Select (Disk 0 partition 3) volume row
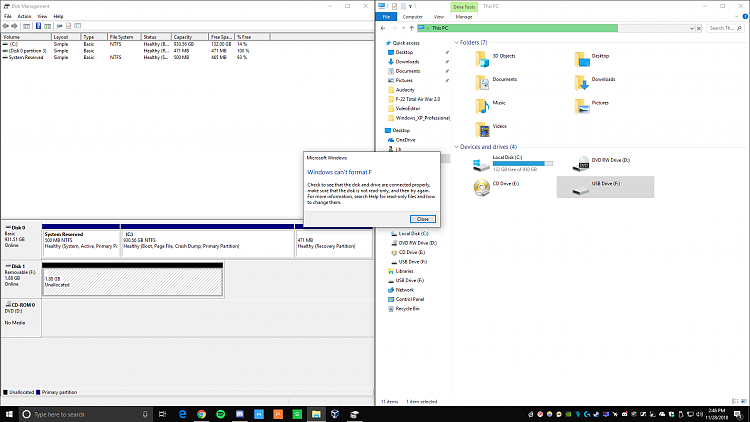The width and height of the screenshot is (750, 422). (134, 51)
